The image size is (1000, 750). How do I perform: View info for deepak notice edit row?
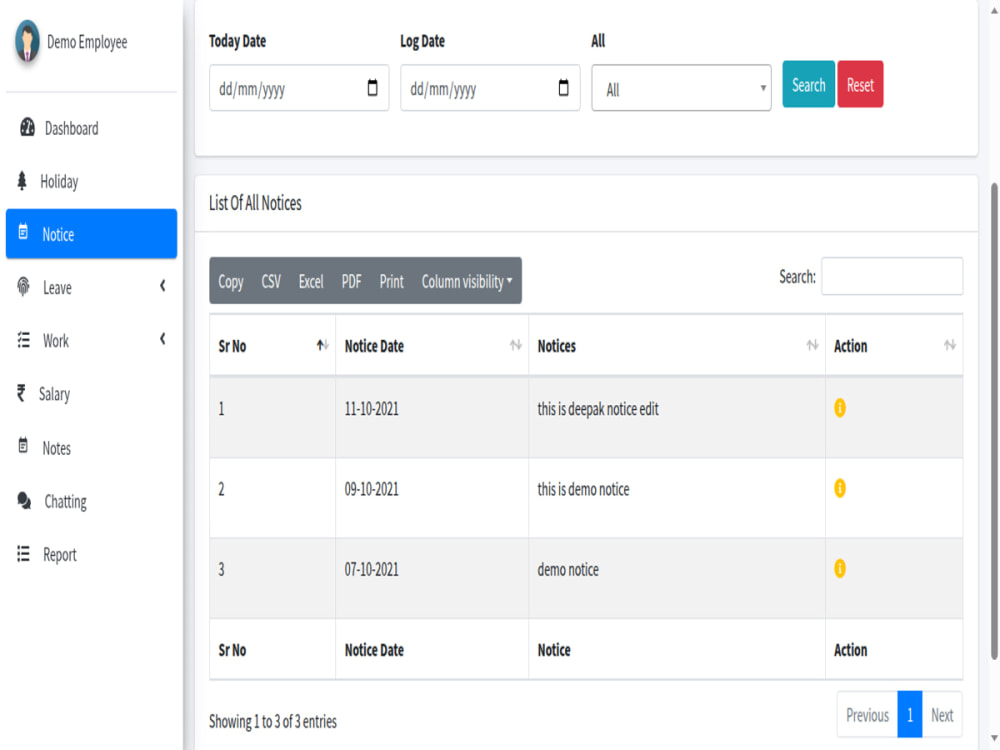coord(840,408)
